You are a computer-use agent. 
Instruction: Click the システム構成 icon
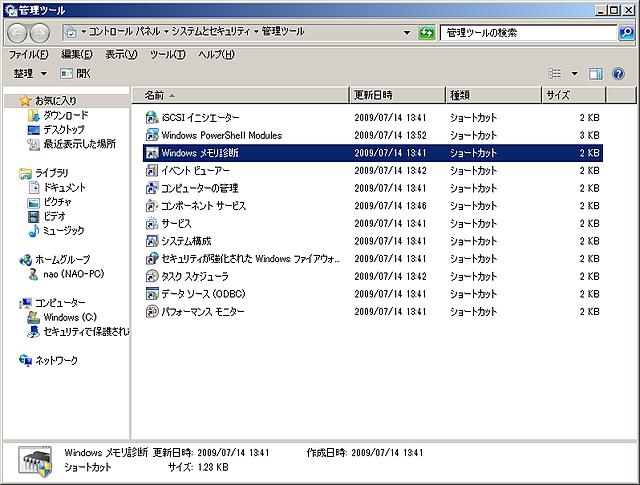[x=152, y=241]
